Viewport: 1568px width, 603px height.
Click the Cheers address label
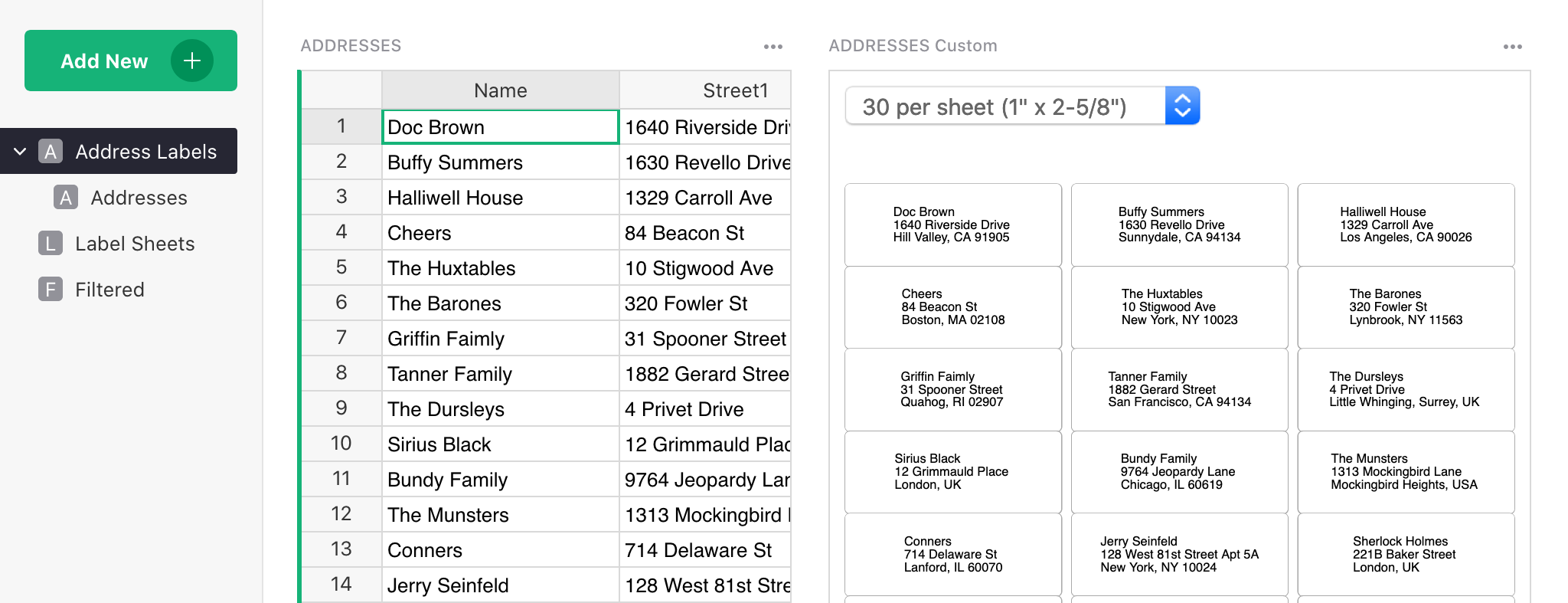pos(953,307)
